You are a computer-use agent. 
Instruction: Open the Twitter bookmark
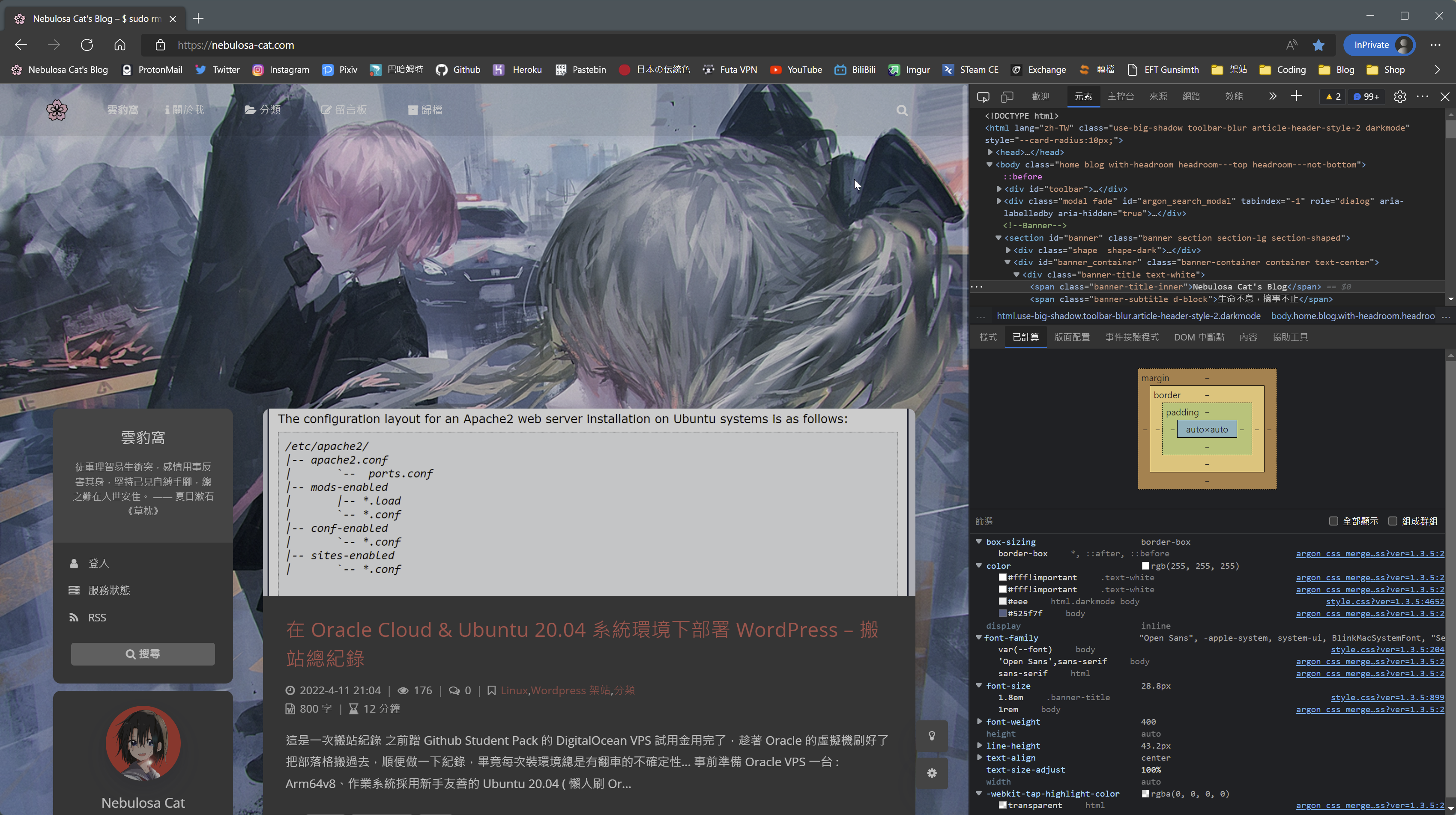(218, 69)
